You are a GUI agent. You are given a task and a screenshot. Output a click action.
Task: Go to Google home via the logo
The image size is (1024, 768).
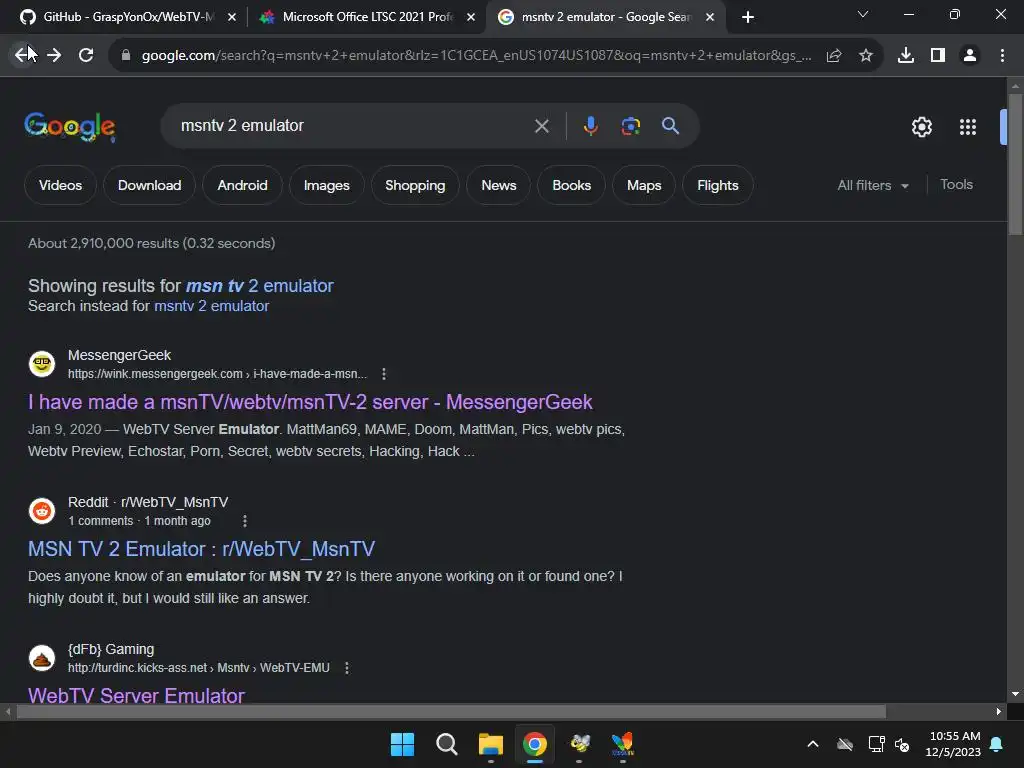click(x=70, y=127)
